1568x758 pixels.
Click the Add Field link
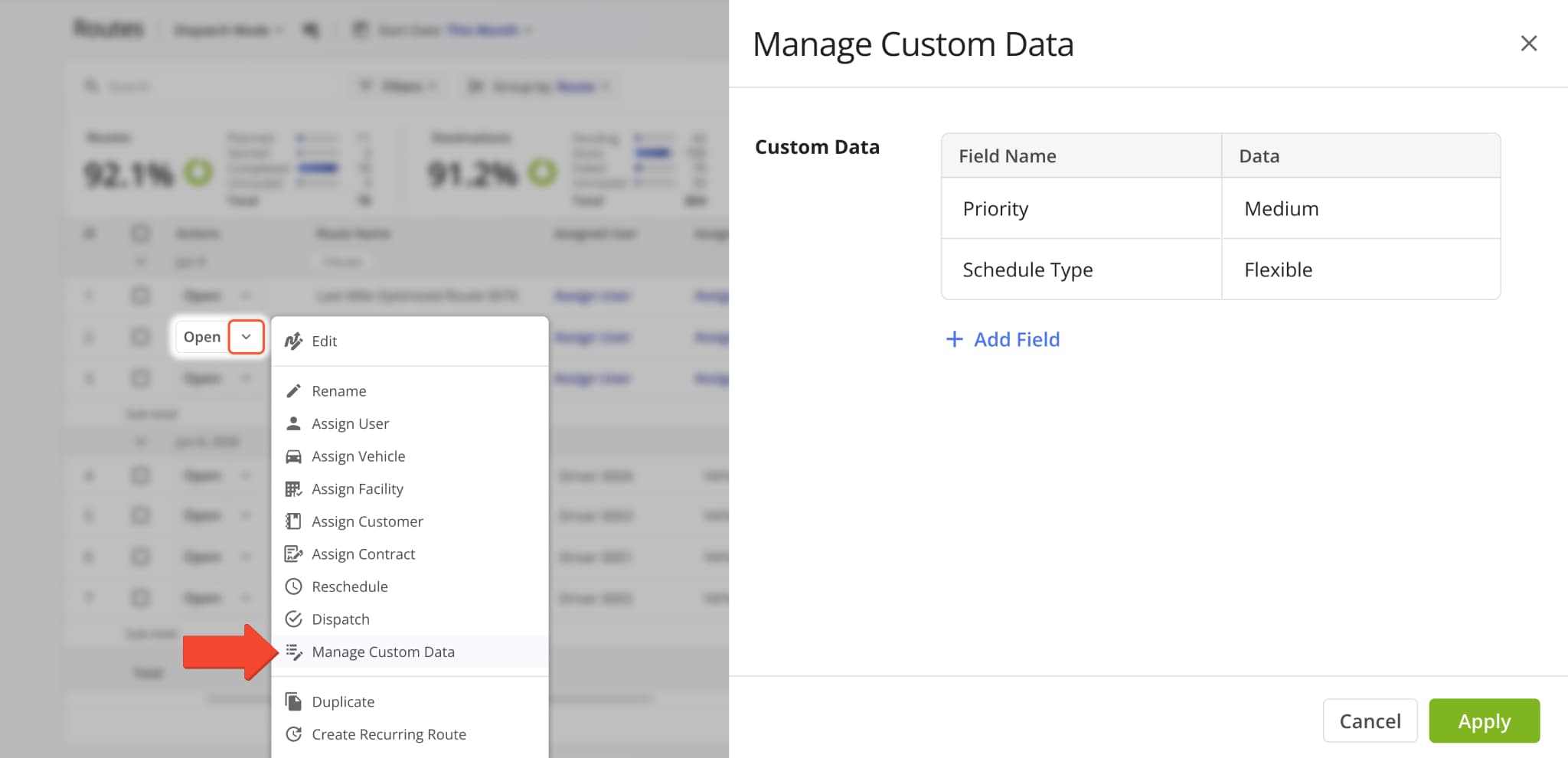click(x=1003, y=339)
